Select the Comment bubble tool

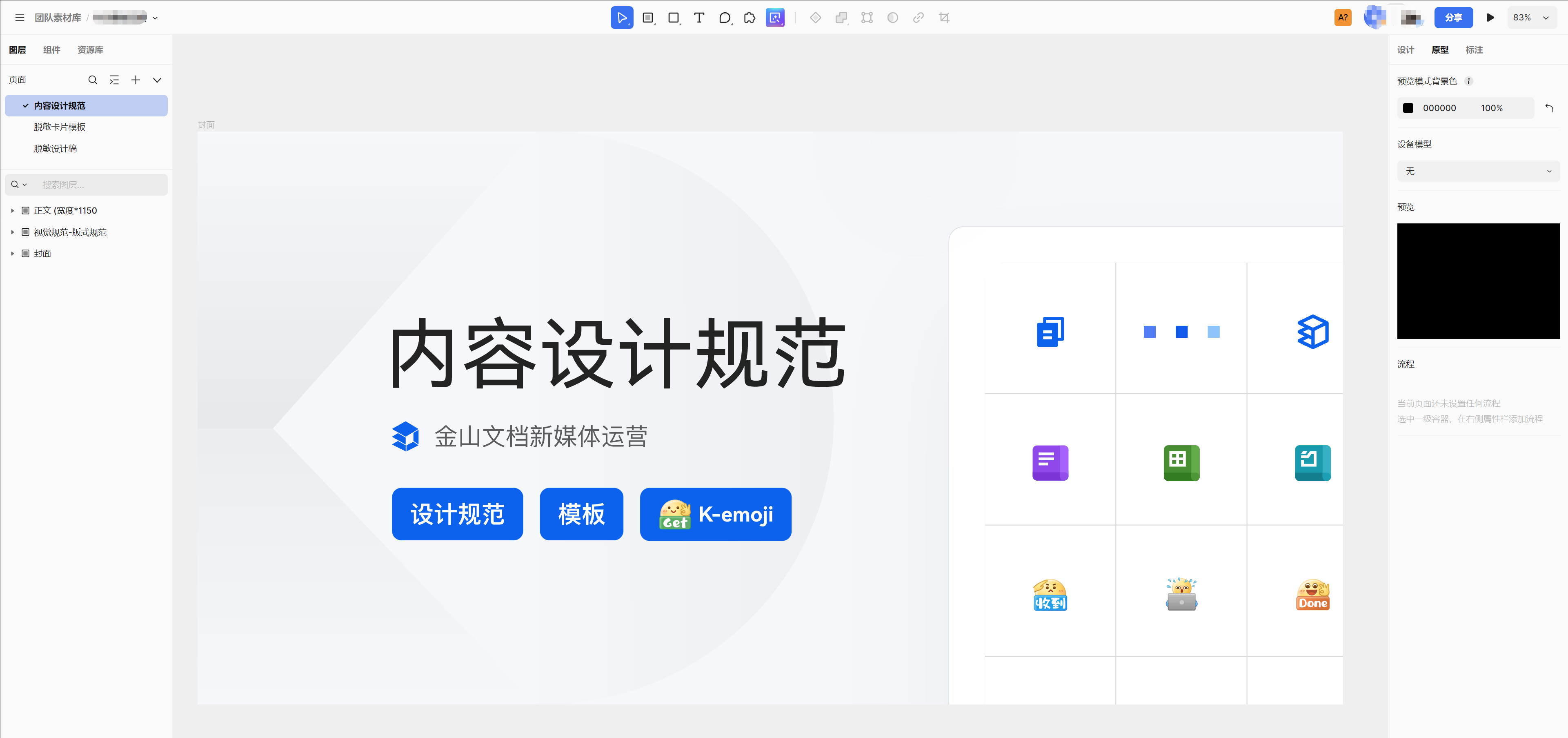[x=724, y=18]
